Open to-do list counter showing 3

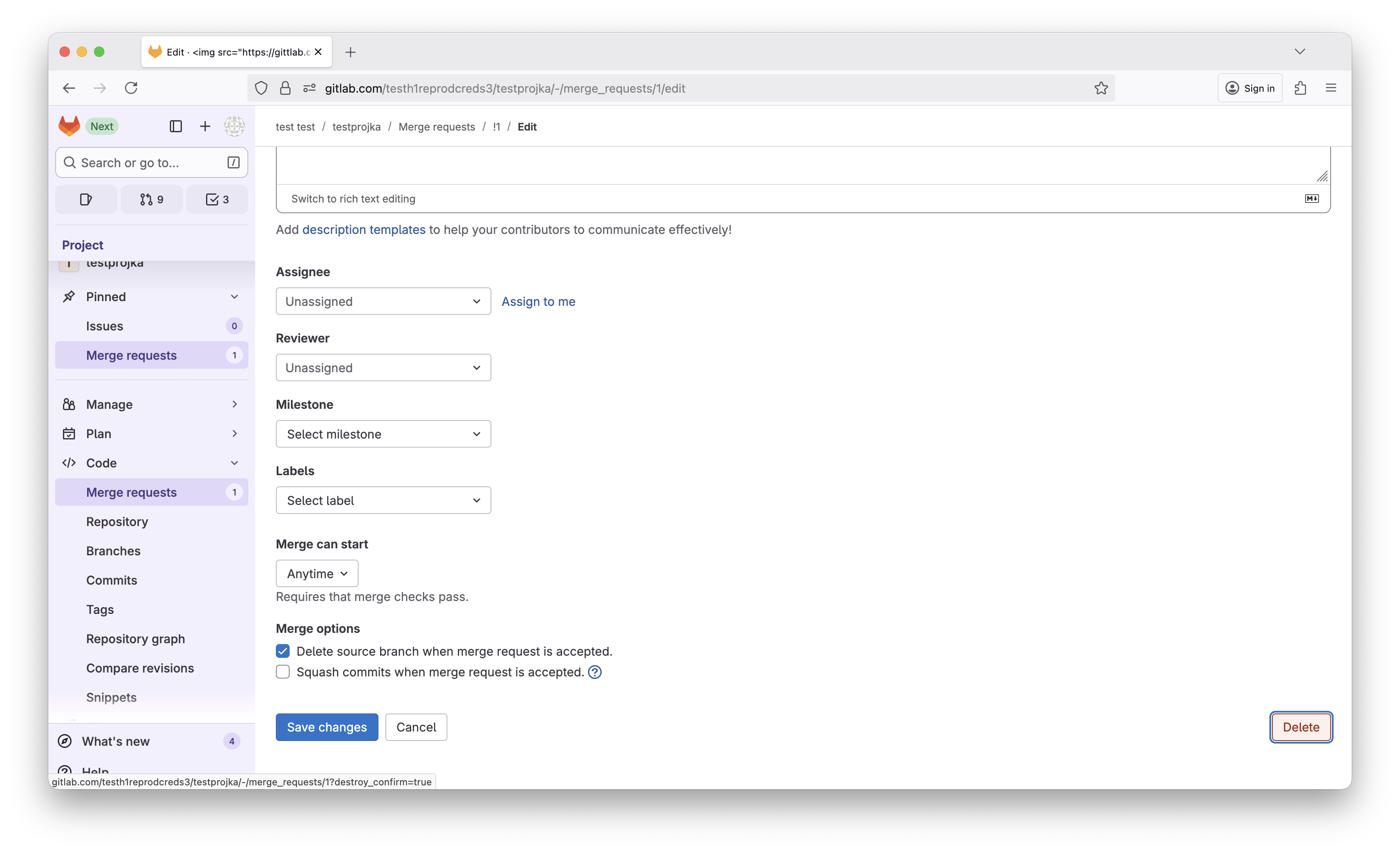pos(217,199)
